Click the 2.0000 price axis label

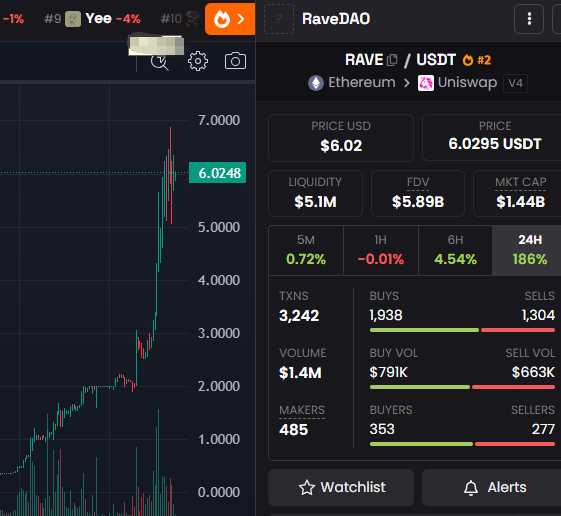219,386
